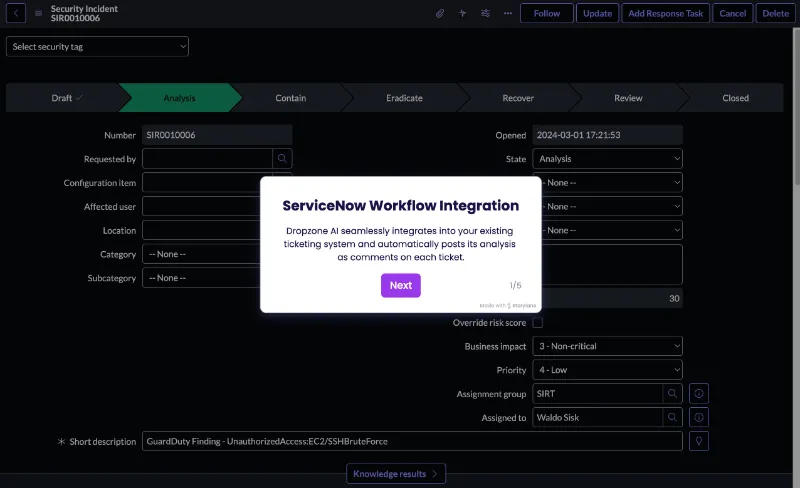The image size is (800, 488).
Task: Open the State dropdown showing Analysis
Action: (608, 159)
